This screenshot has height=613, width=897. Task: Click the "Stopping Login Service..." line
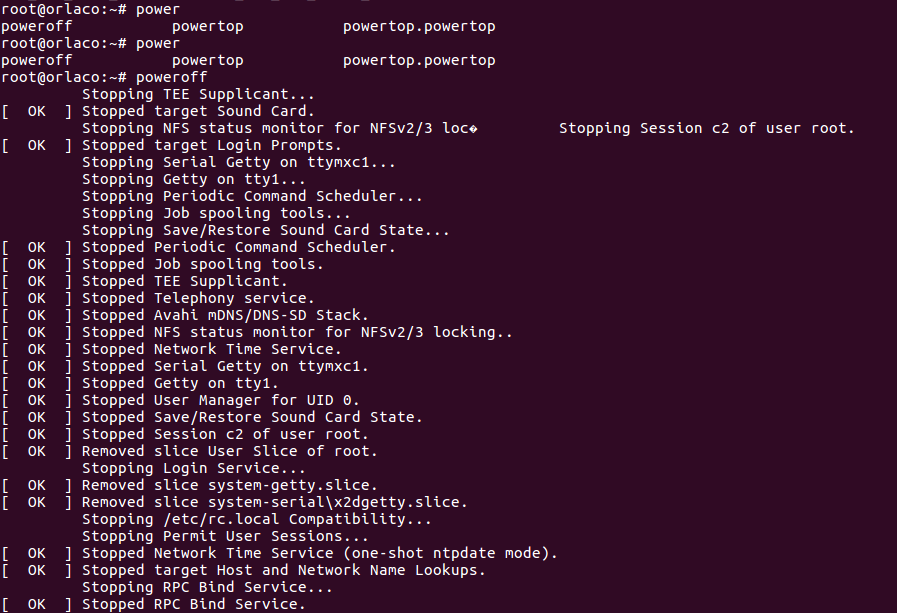click(193, 468)
